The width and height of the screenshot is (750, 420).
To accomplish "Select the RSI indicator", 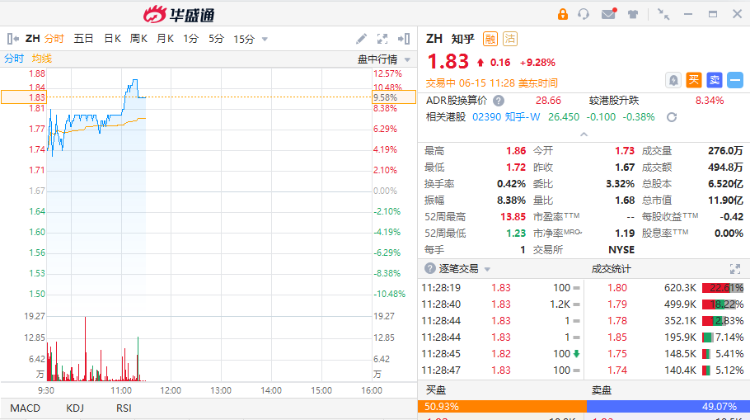I will 123,408.
